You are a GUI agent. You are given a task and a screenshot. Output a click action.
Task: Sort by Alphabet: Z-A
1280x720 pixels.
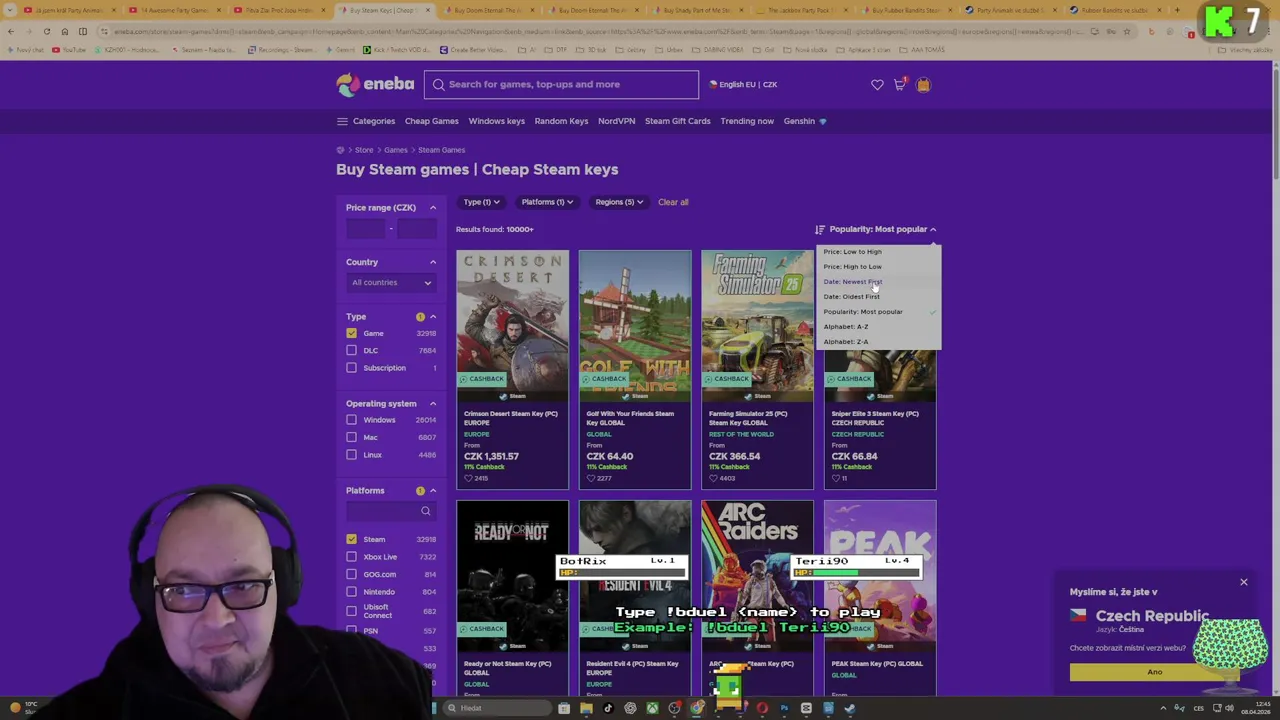(x=846, y=342)
